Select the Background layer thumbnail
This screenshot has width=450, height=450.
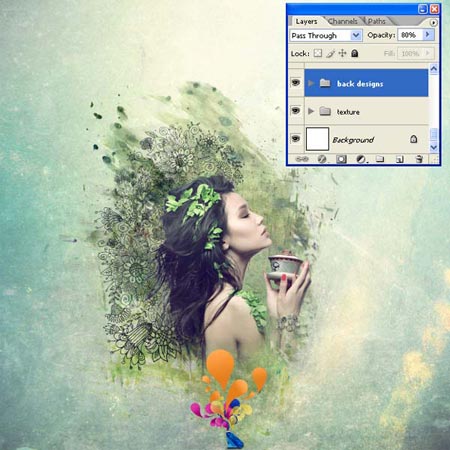coord(317,139)
